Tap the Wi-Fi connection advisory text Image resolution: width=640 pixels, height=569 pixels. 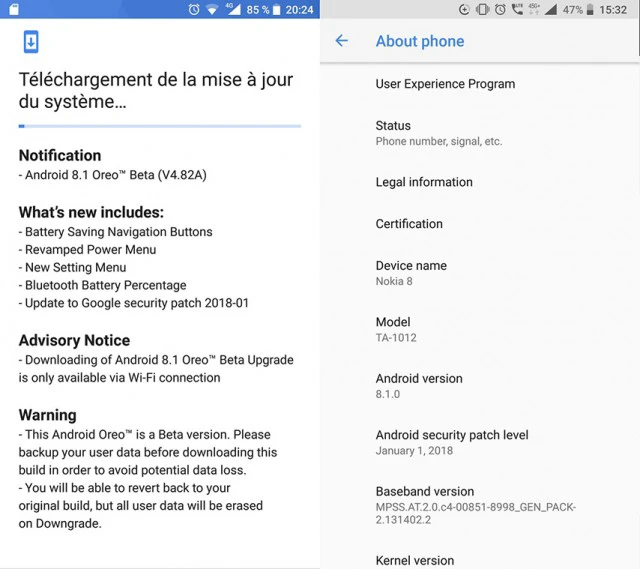(156, 369)
